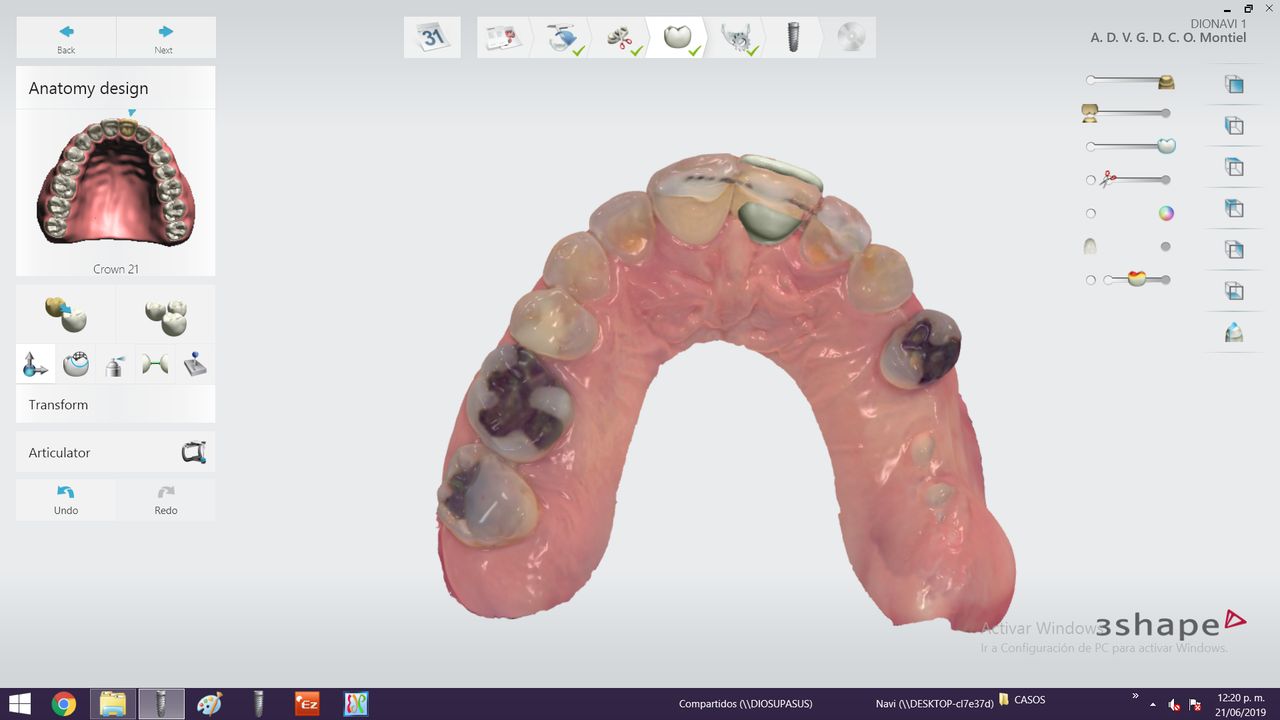
Task: Open the calendar icon in workflow bar
Action: 432,38
